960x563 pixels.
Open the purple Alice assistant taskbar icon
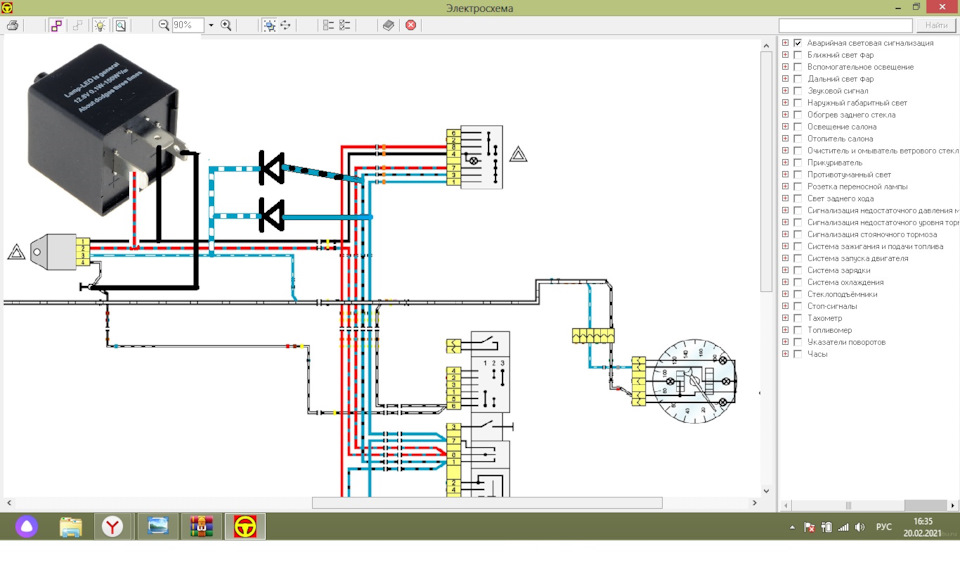tap(27, 526)
